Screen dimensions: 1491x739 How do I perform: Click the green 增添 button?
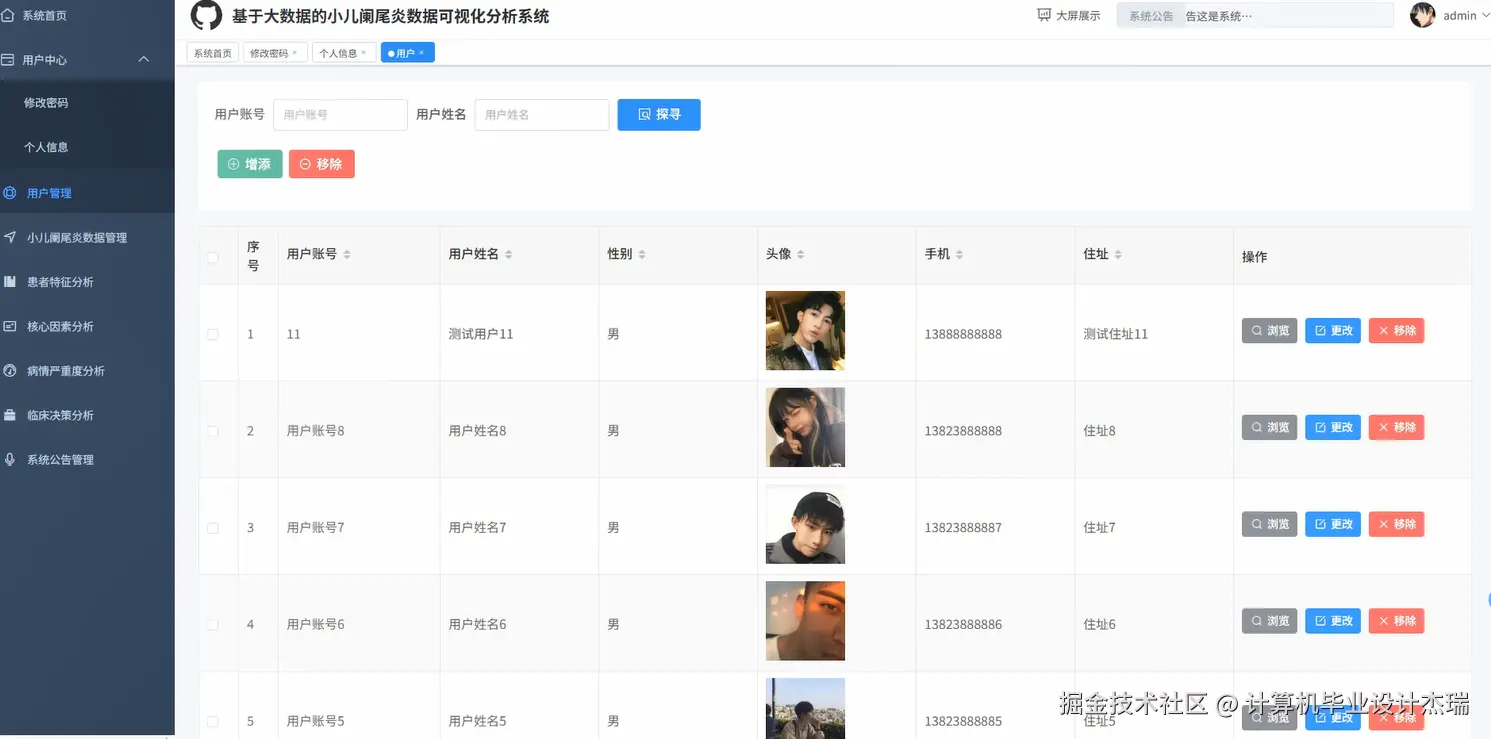tap(250, 164)
